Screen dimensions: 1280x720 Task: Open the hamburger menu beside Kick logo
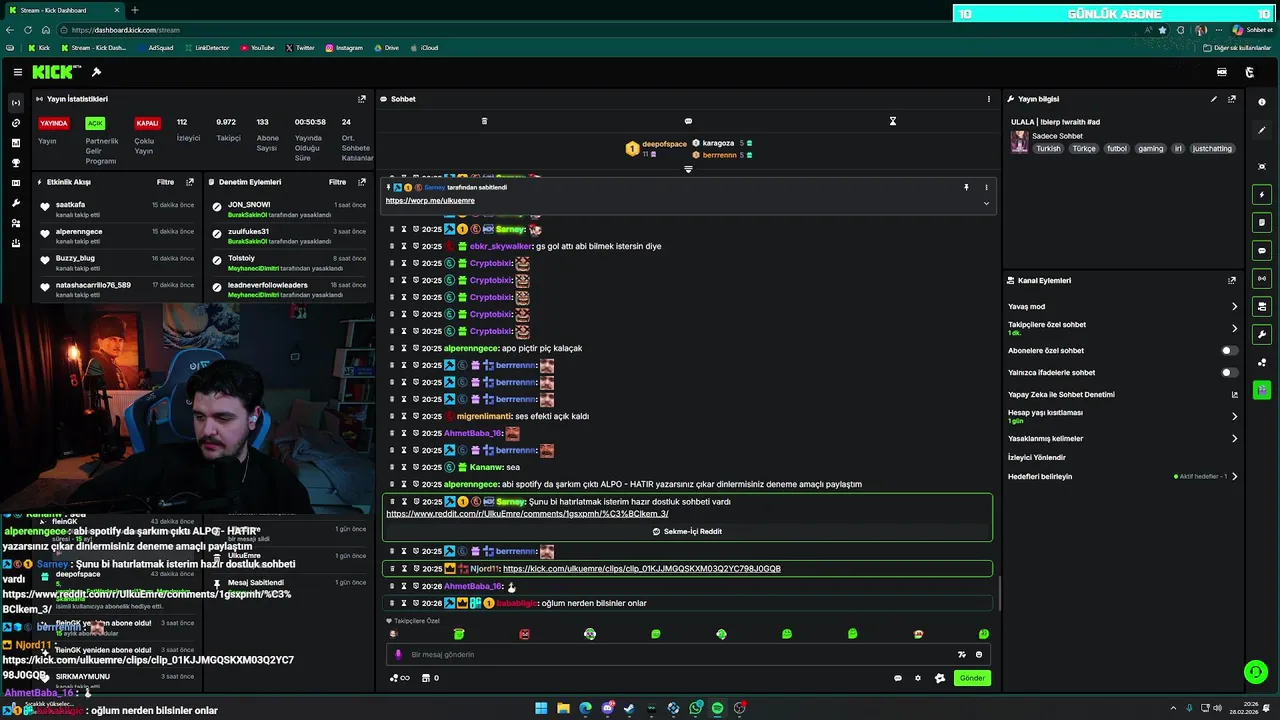[x=17, y=72]
